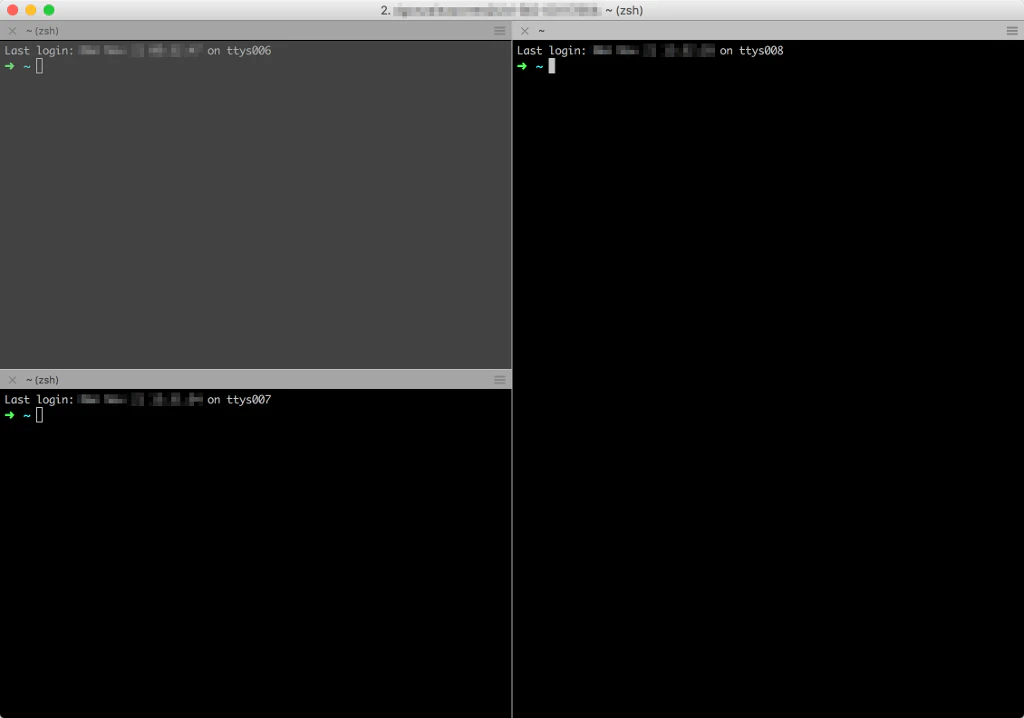Close the bottom-left ttys007 pane

(x=12, y=380)
